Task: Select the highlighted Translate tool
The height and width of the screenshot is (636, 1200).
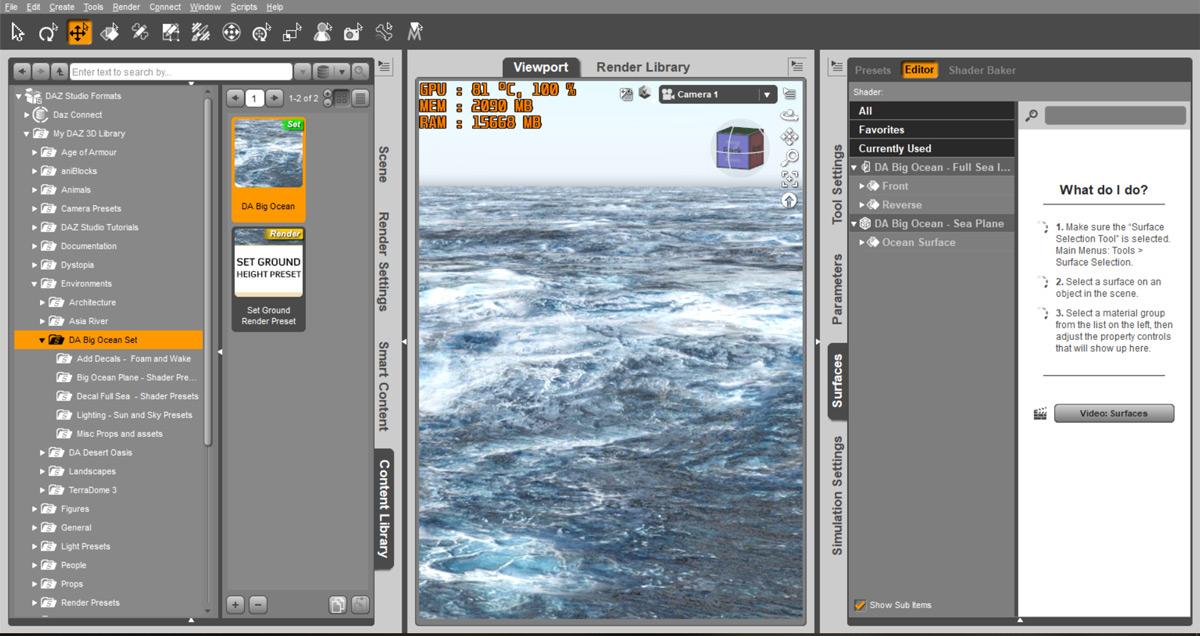Action: coord(79,32)
